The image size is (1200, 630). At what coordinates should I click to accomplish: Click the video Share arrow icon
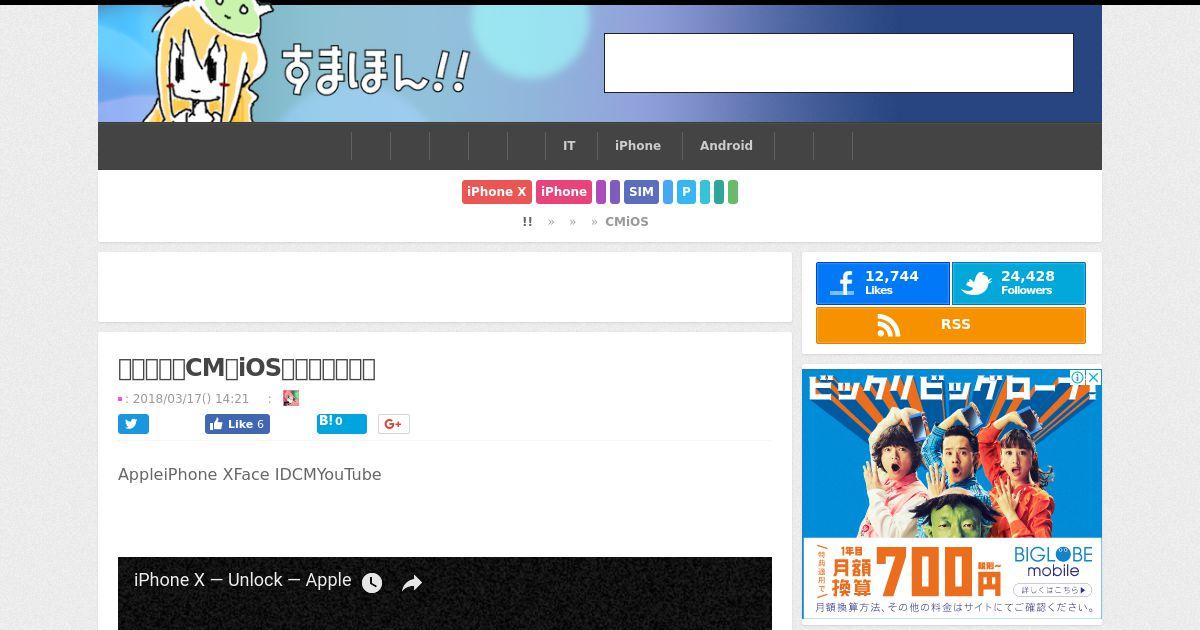point(412,583)
